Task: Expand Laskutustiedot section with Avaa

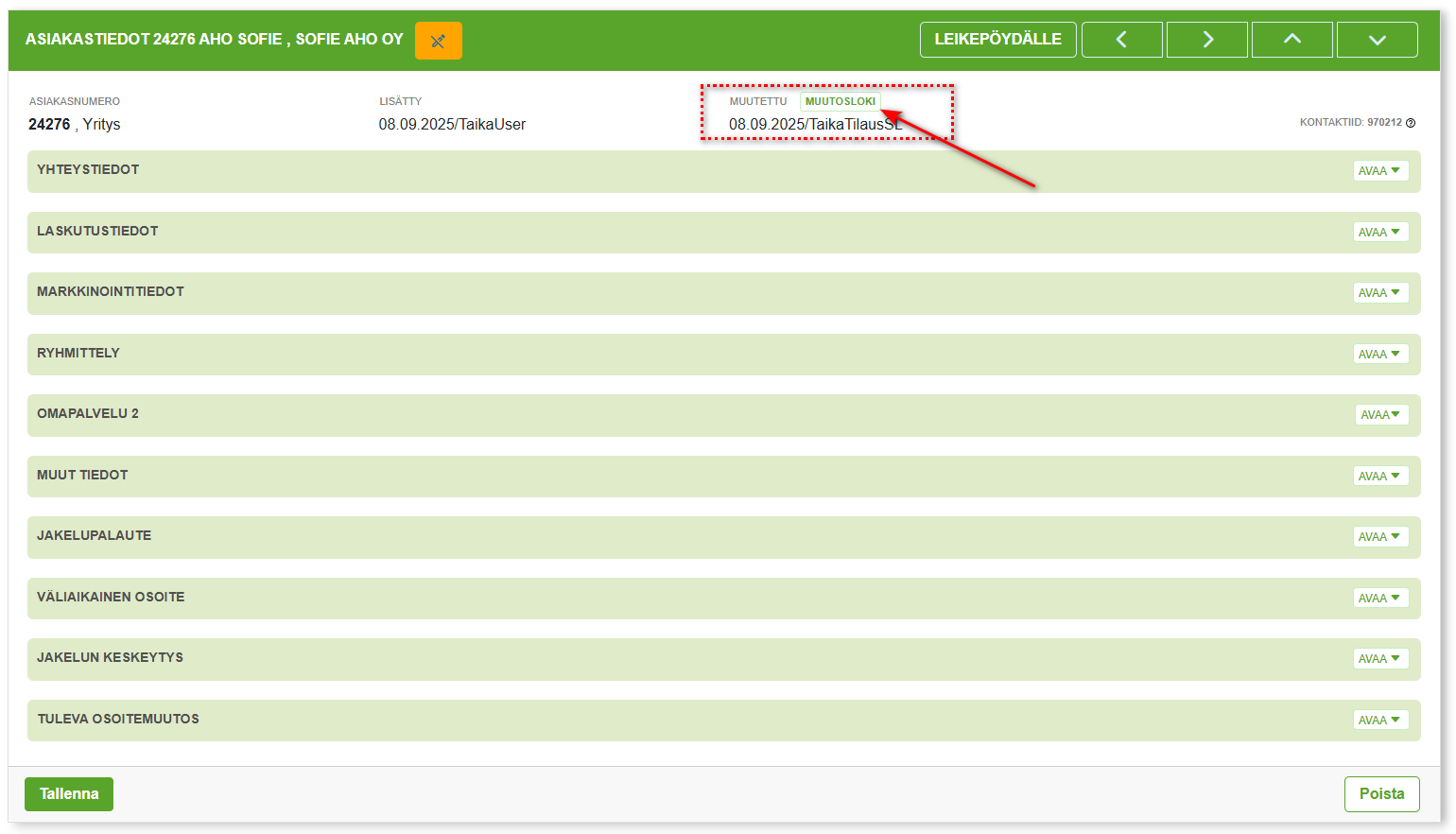Action: [x=1379, y=233]
